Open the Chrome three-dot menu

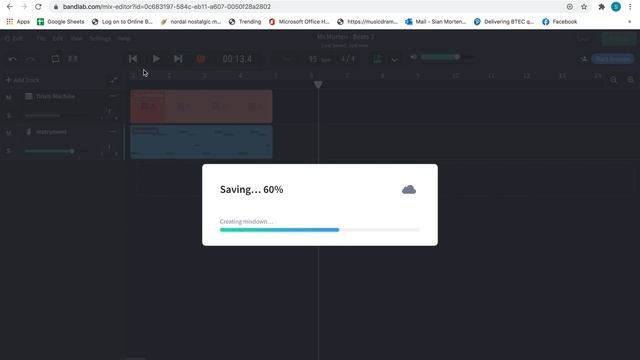tap(630, 7)
